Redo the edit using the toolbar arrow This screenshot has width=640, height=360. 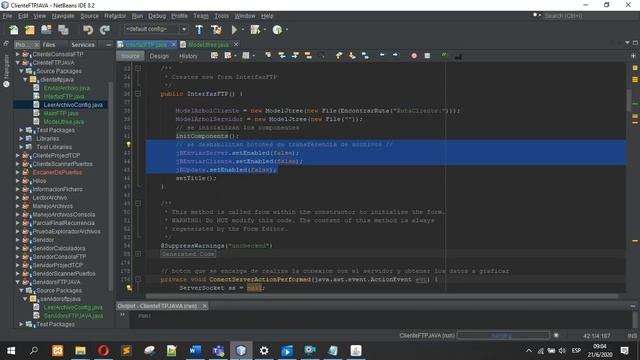(x=105, y=30)
